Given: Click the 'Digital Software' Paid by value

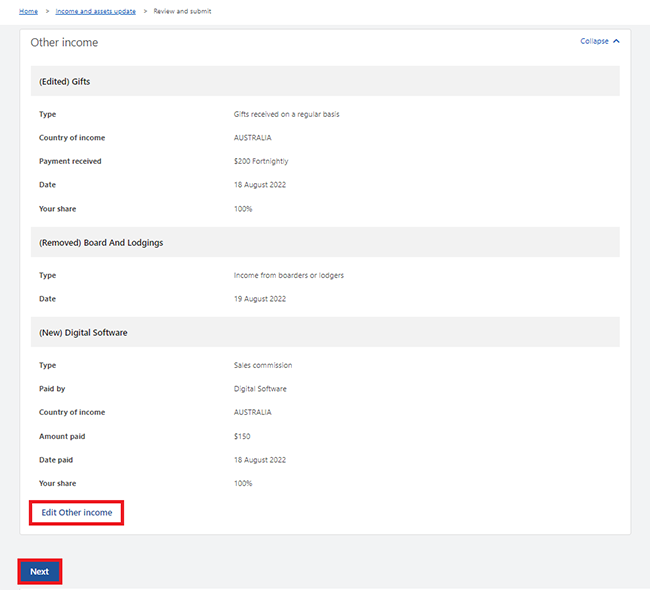Looking at the screenshot, I should pos(260,389).
